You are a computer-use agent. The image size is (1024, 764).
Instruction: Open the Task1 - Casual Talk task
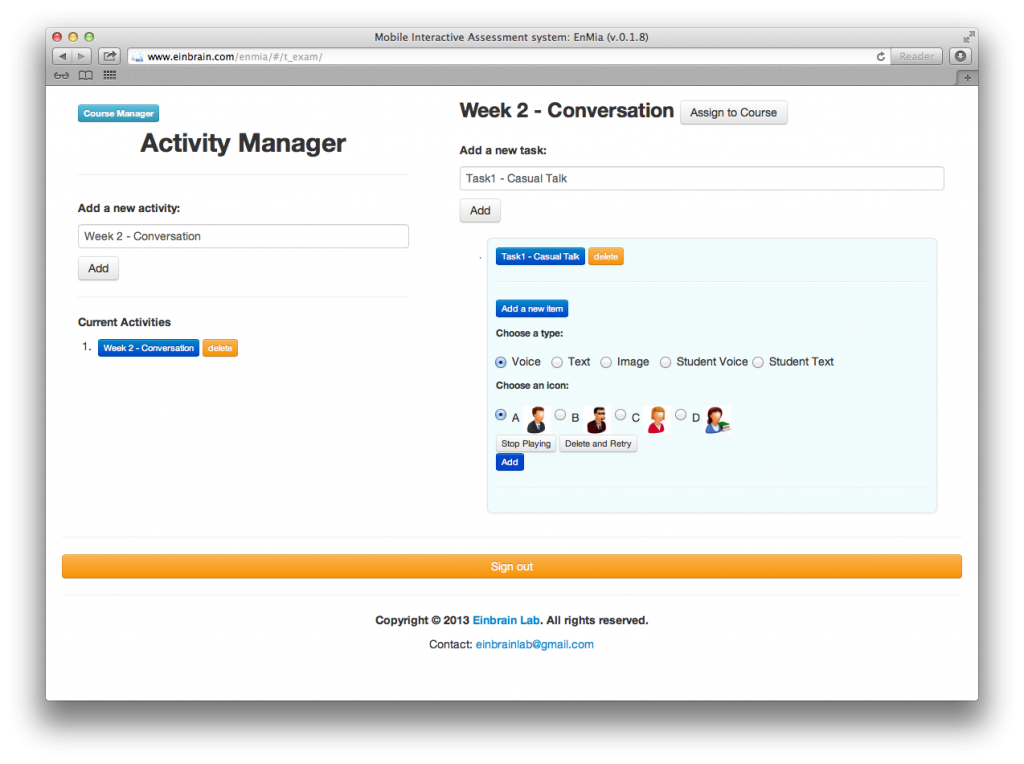[540, 257]
